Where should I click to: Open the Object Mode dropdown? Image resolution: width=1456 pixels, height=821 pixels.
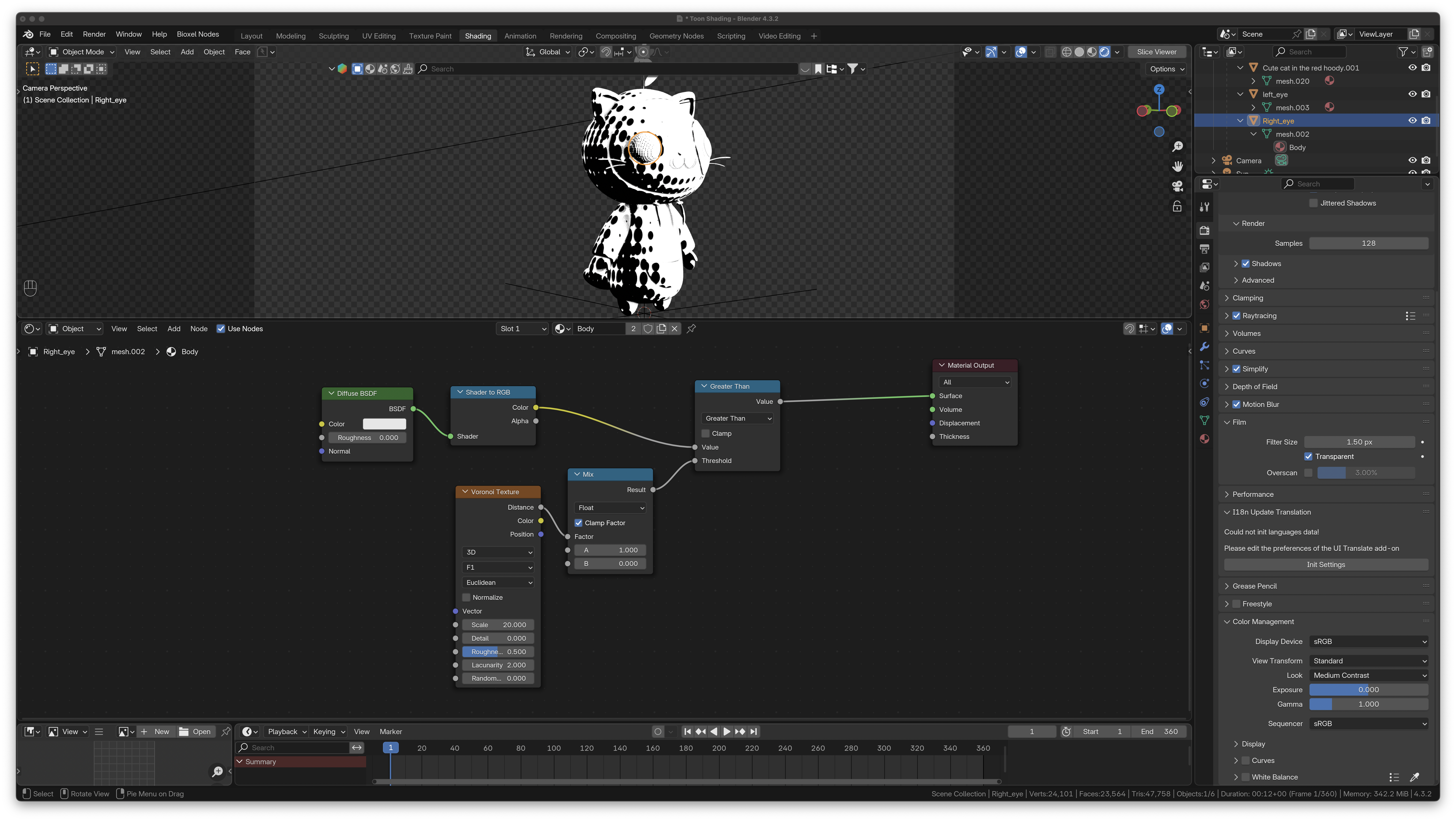[82, 52]
